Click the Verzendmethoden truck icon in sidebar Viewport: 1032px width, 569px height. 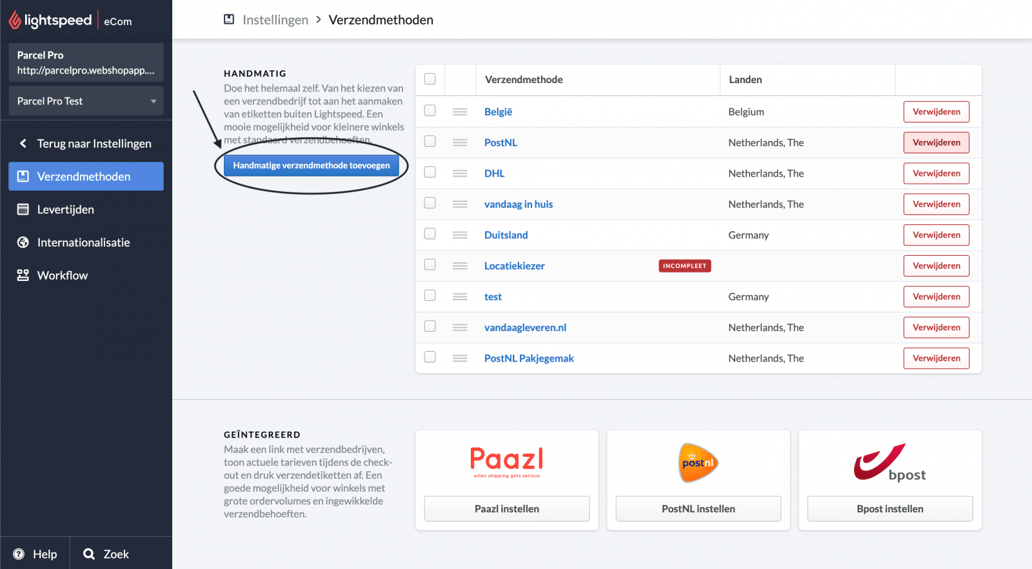23,177
